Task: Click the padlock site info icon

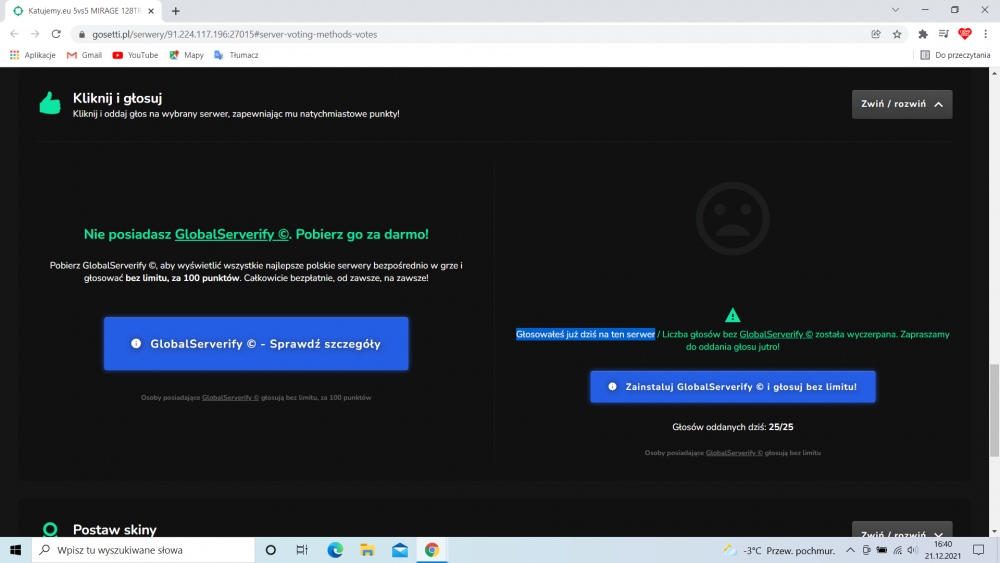Action: tap(82, 34)
